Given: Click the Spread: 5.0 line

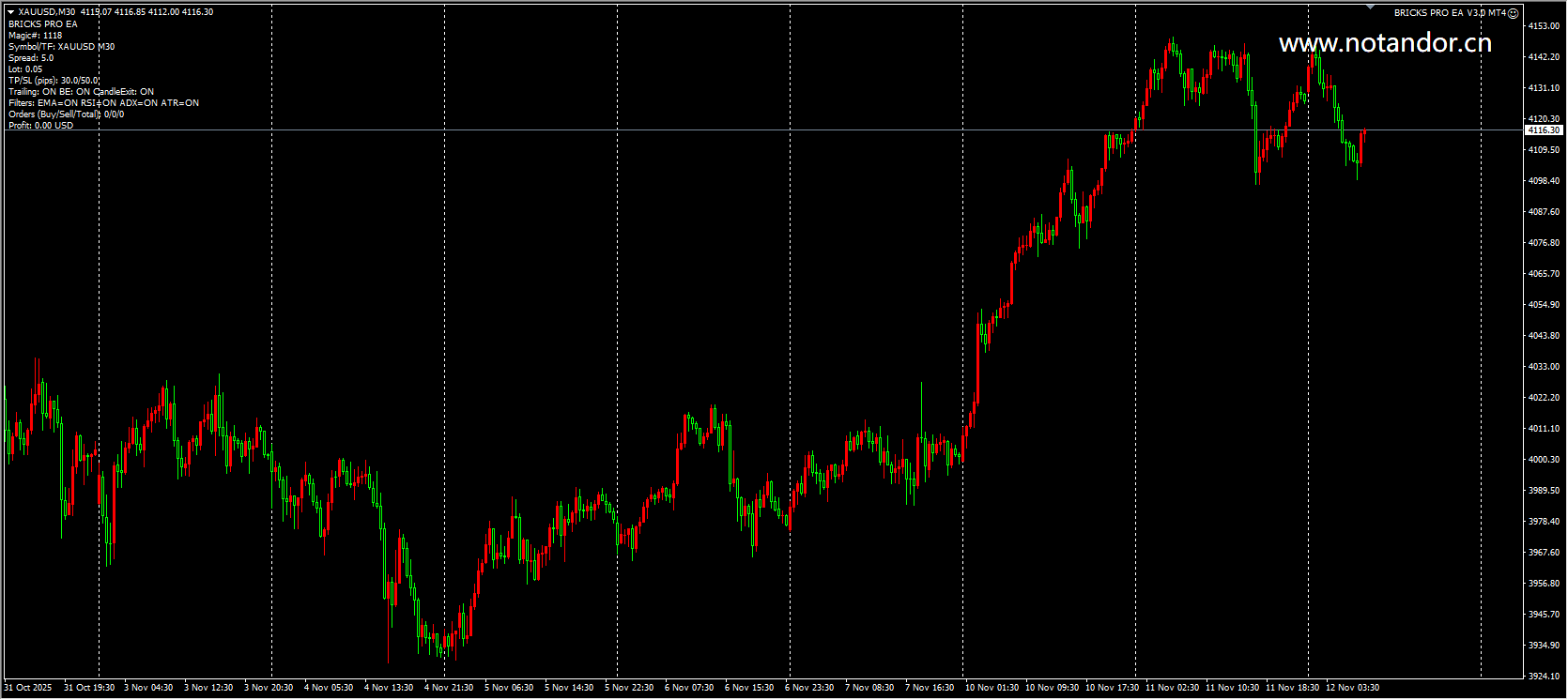Looking at the screenshot, I should pos(31,58).
